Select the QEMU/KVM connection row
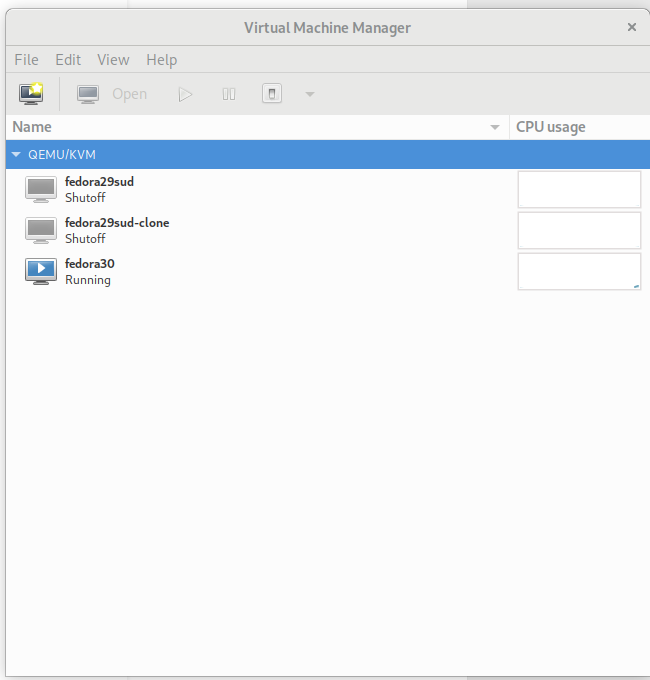 coord(328,154)
